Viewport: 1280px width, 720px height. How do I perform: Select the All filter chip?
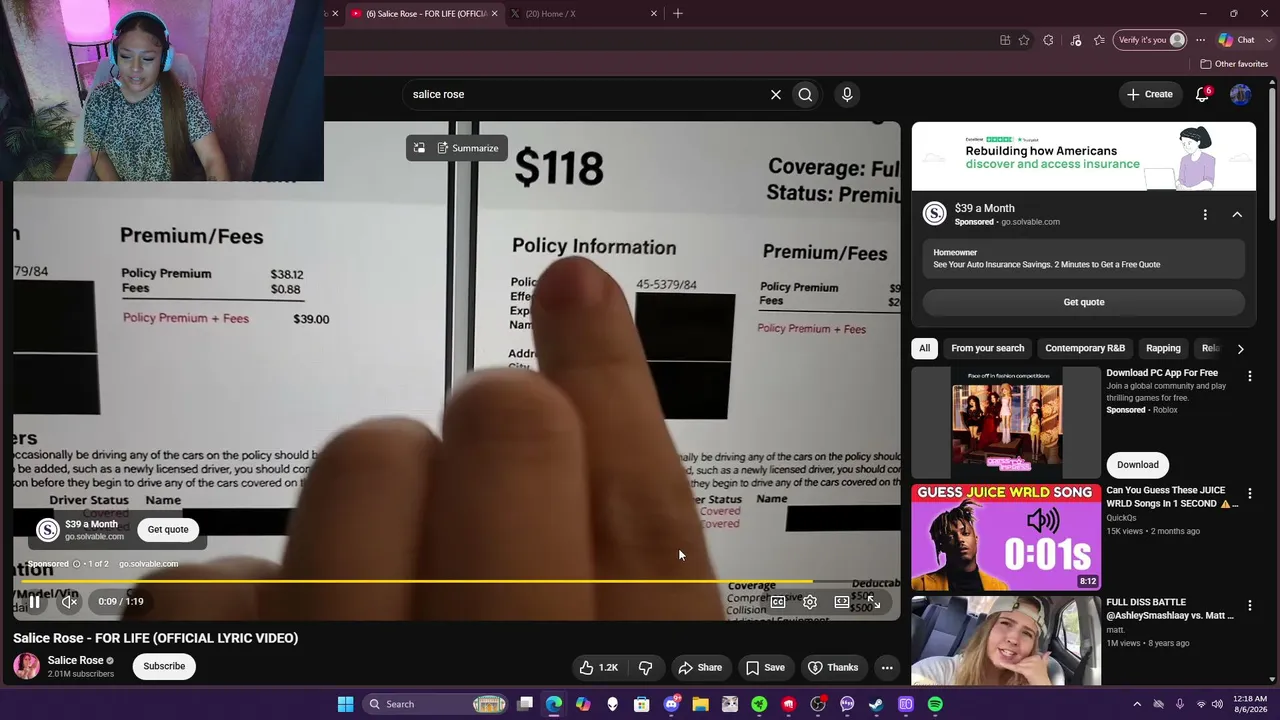pyautogui.click(x=925, y=348)
